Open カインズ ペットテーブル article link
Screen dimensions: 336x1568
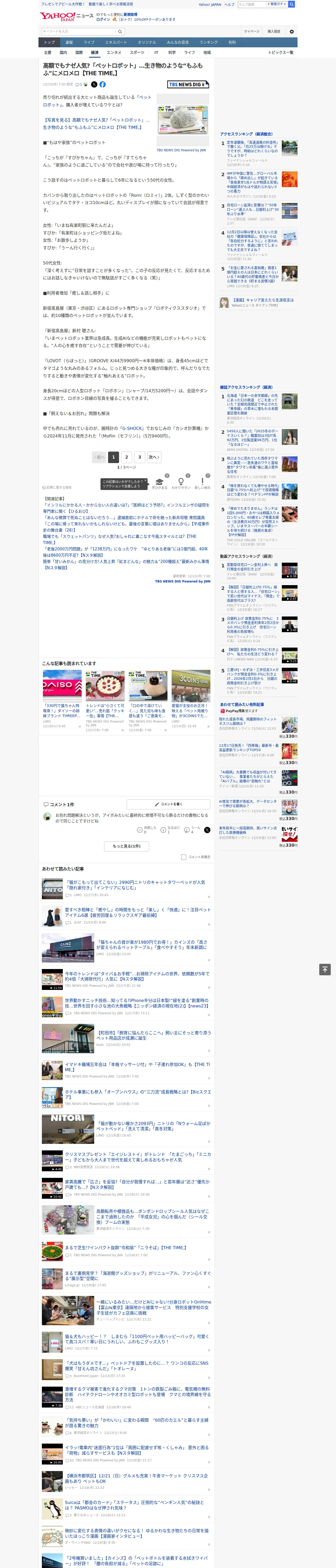[151, 945]
